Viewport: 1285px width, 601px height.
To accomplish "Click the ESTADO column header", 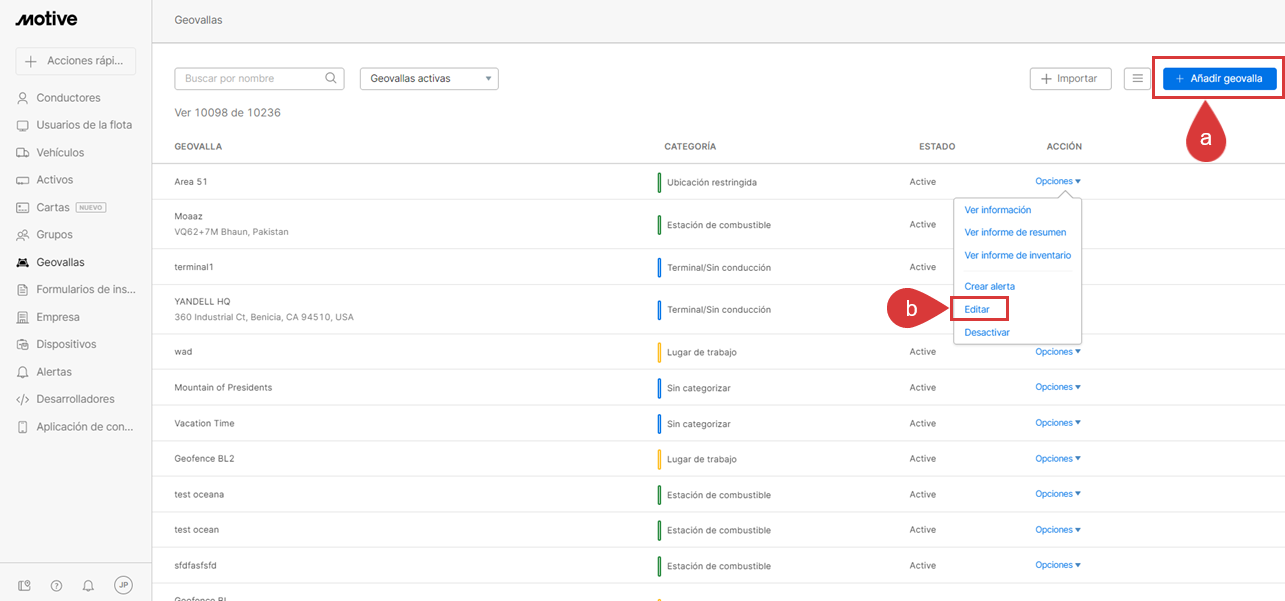I will tap(937, 147).
